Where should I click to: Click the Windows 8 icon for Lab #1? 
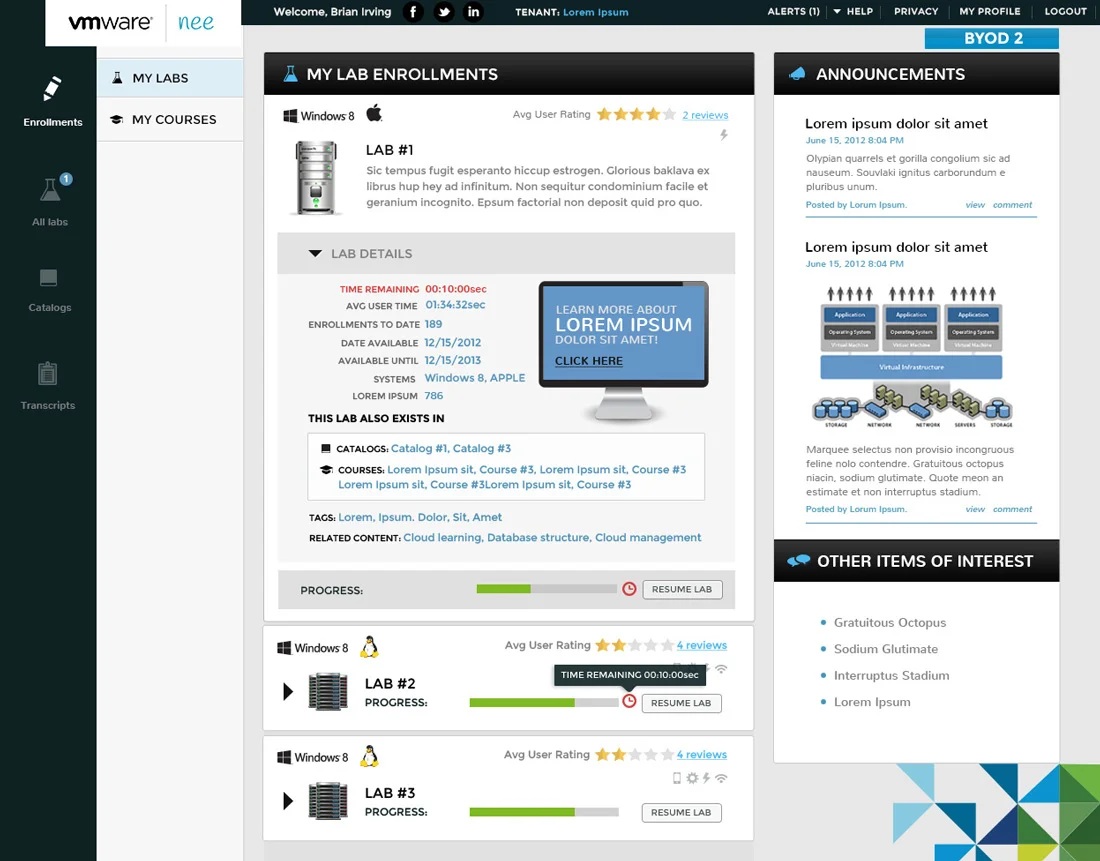click(319, 116)
